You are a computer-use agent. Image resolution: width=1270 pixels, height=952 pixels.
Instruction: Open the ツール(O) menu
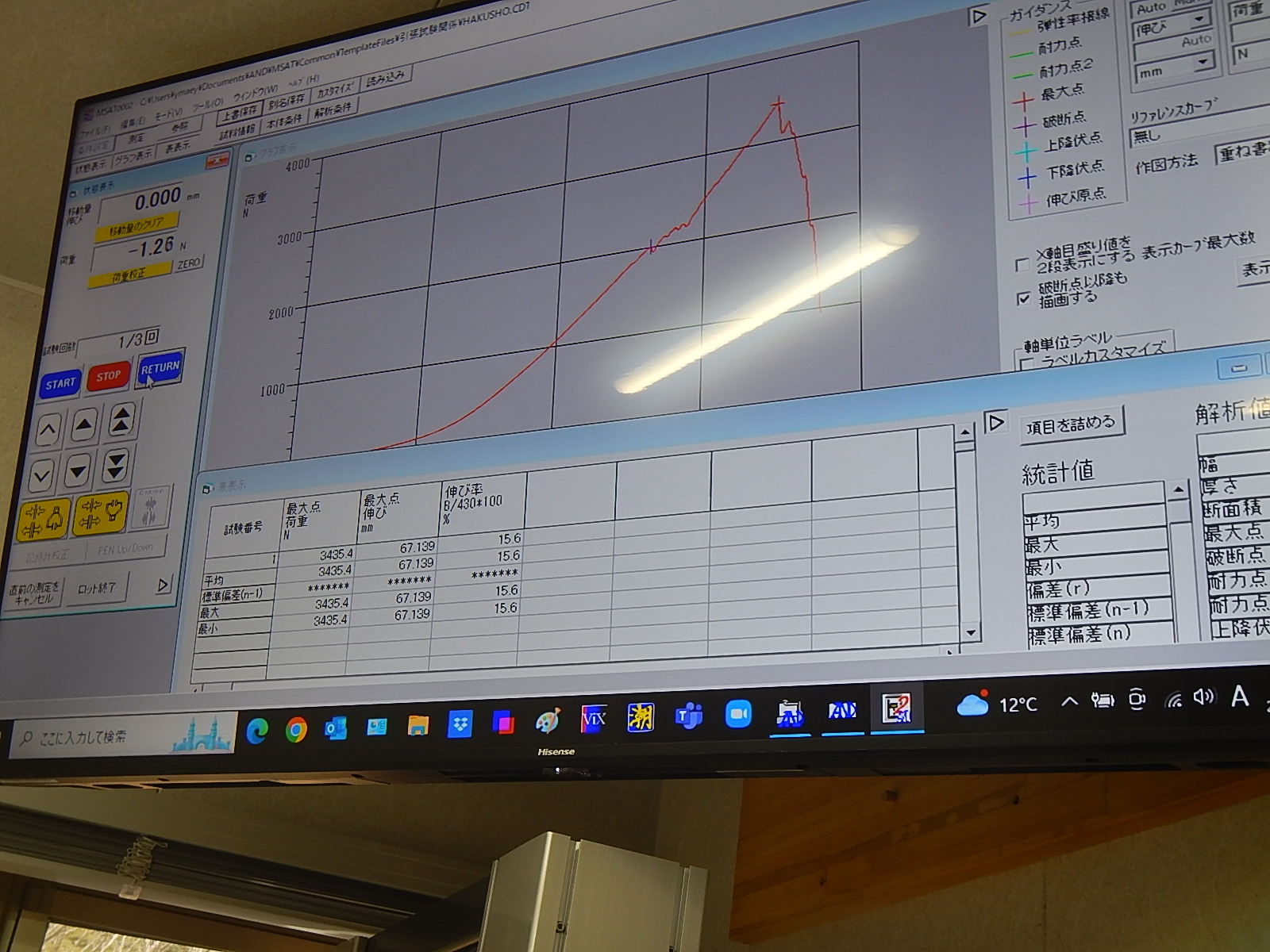(x=208, y=104)
